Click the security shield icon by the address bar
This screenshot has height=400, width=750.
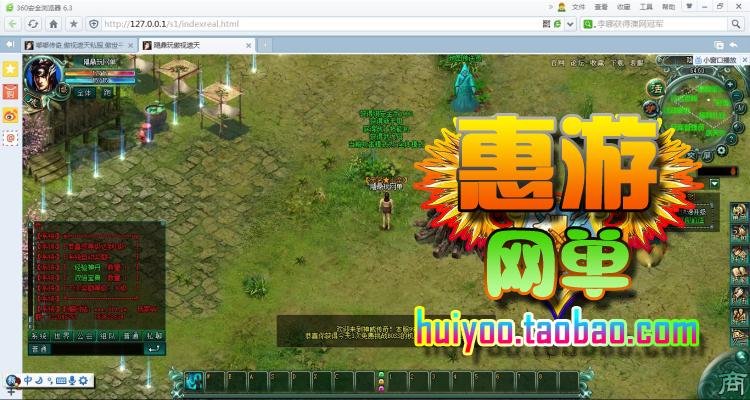[x=94, y=24]
